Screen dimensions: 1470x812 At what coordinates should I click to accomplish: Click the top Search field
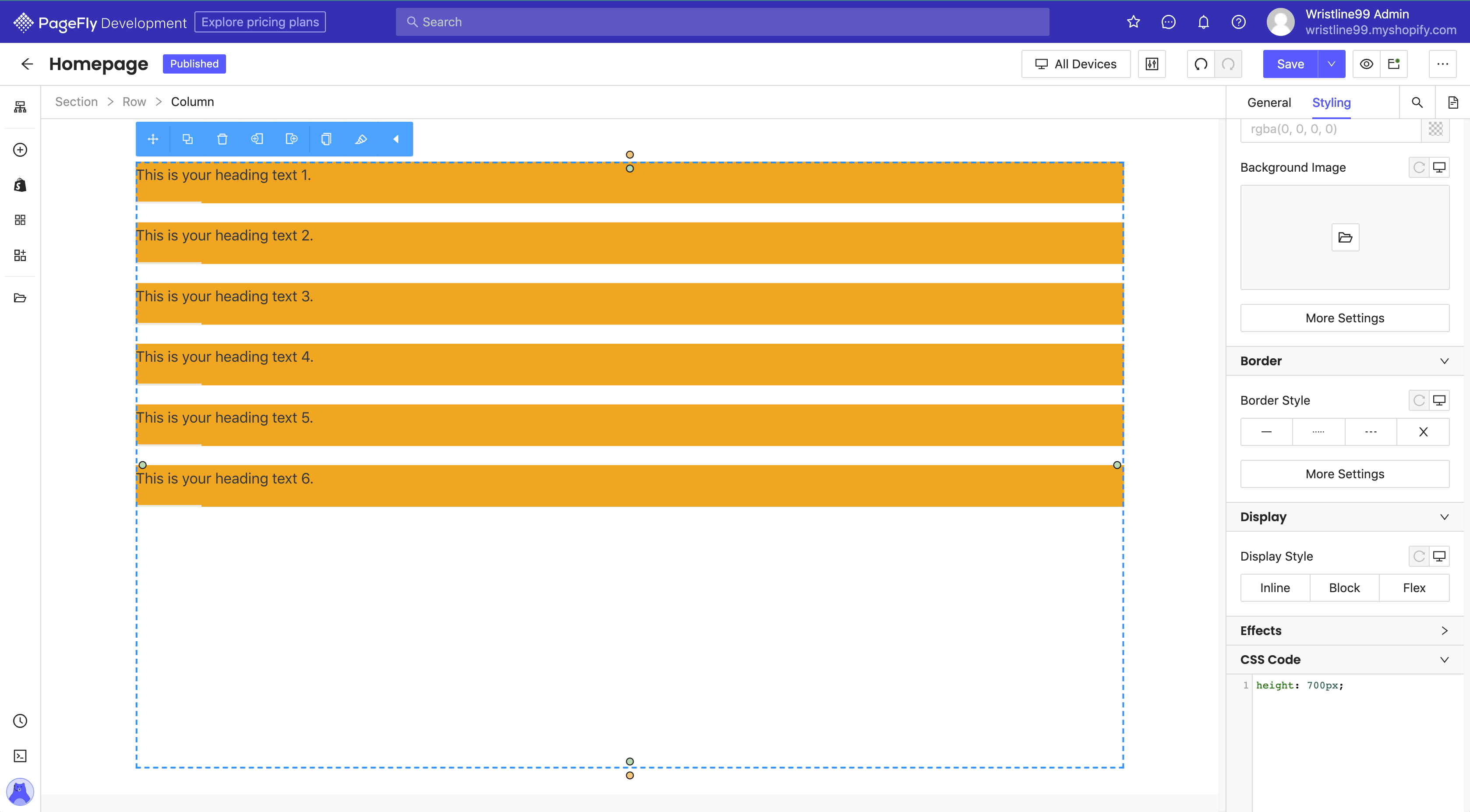point(722,22)
